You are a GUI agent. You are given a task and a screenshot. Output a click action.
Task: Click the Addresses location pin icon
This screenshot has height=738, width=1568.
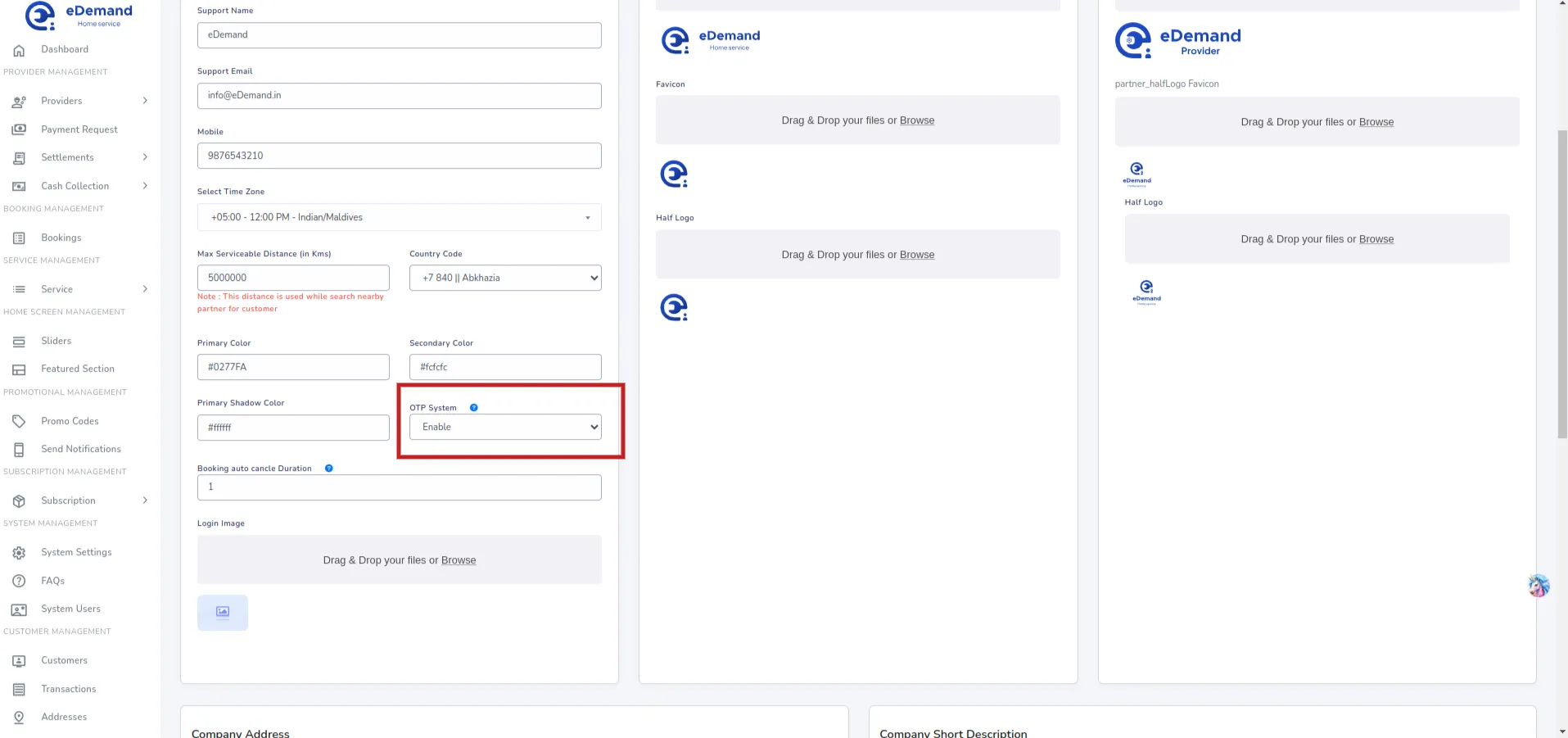pyautogui.click(x=19, y=718)
